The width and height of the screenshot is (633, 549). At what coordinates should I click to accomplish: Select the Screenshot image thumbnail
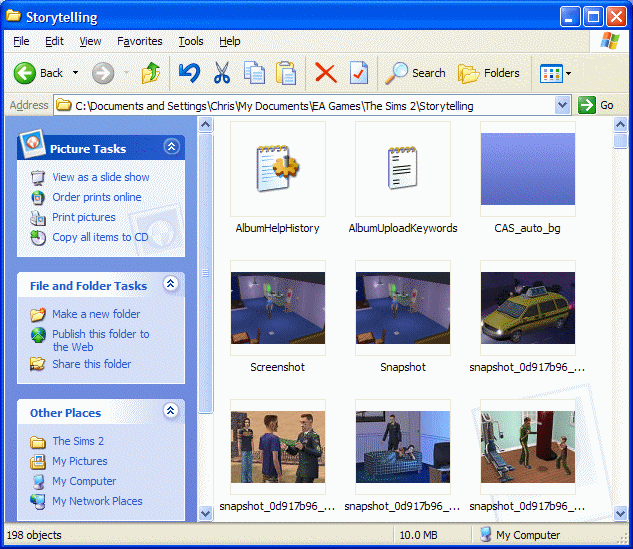278,308
